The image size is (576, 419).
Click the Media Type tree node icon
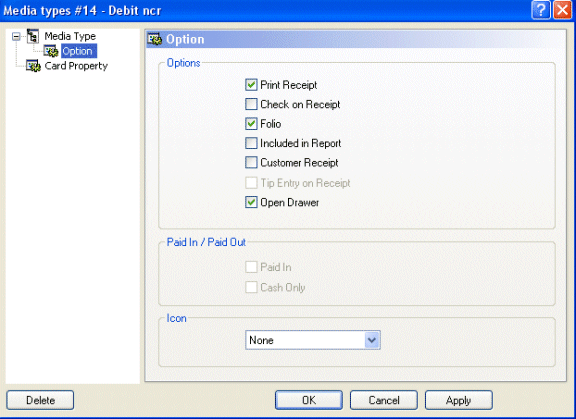[33, 36]
